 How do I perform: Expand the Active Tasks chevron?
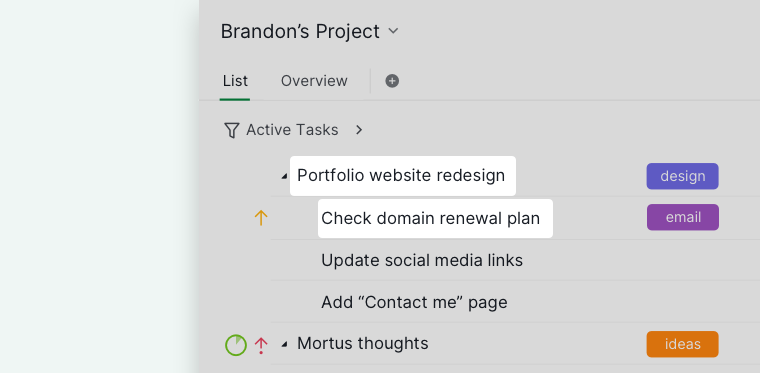tap(359, 130)
